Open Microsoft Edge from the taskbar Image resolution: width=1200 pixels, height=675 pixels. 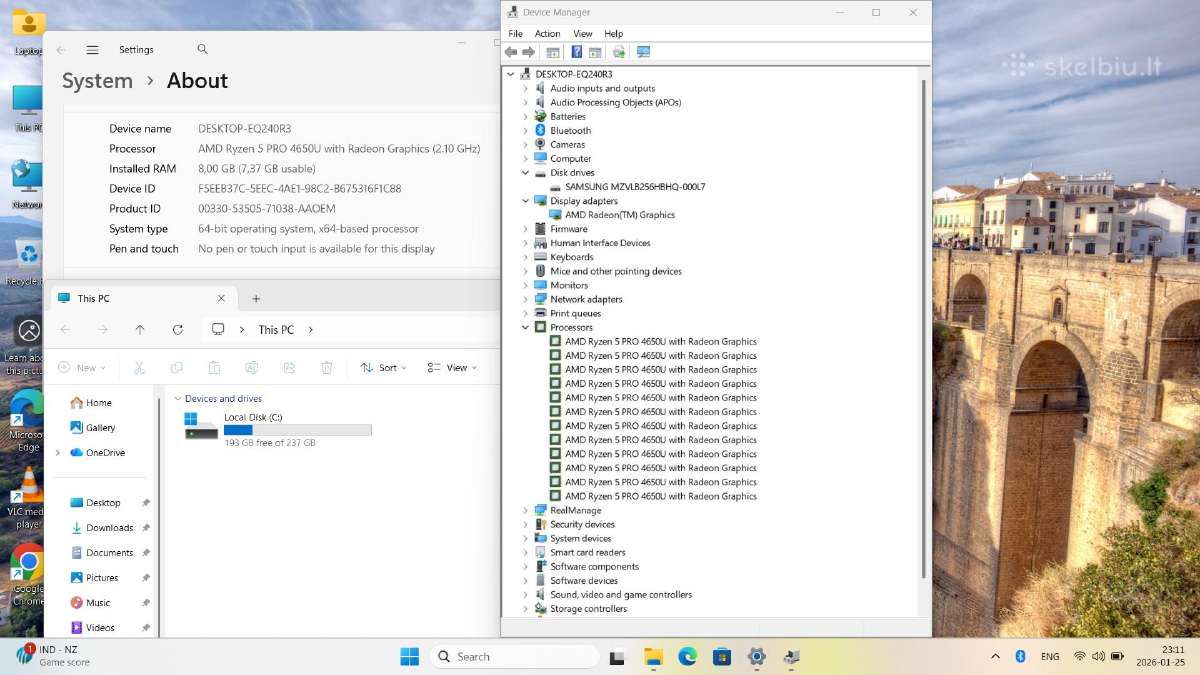pyautogui.click(x=687, y=656)
